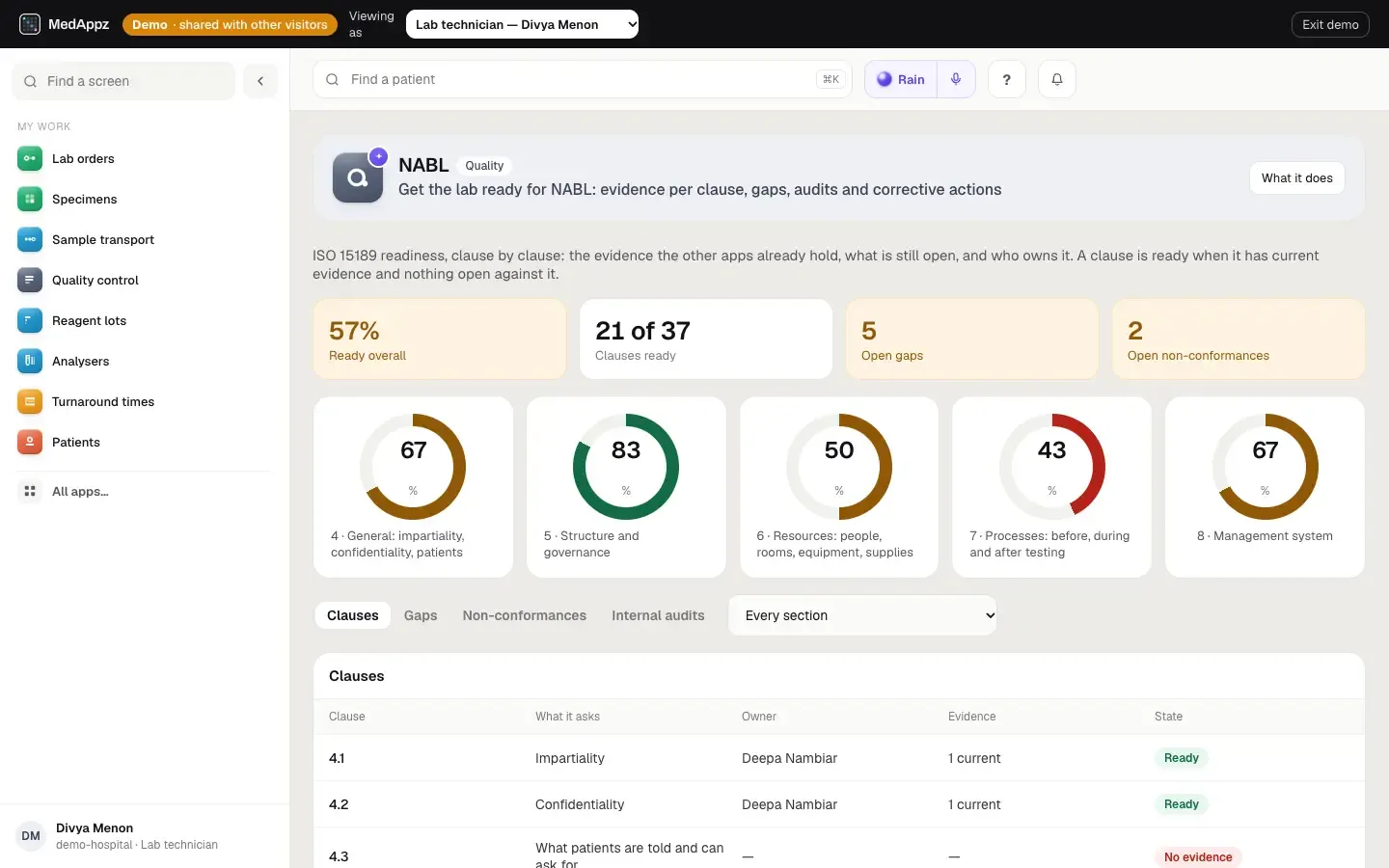1389x868 pixels.
Task: Open the Patients icon in sidebar
Action: 30,442
